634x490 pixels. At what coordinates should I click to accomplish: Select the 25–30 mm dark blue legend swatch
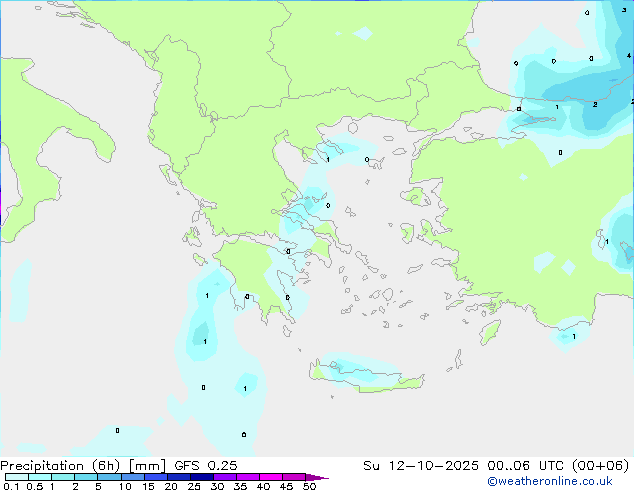(202, 477)
